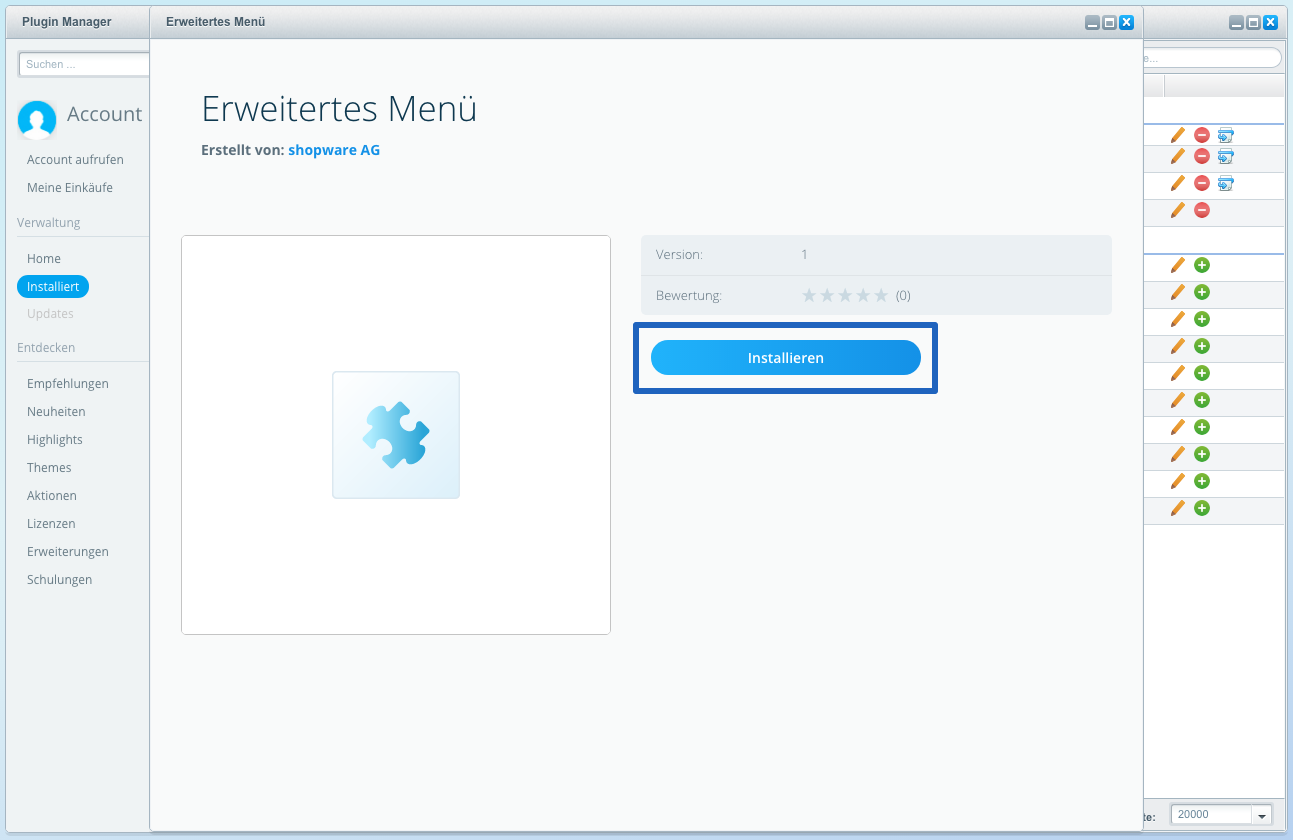Click the blue reinstall icon in third plugin row
The width and height of the screenshot is (1293, 840).
[1226, 183]
